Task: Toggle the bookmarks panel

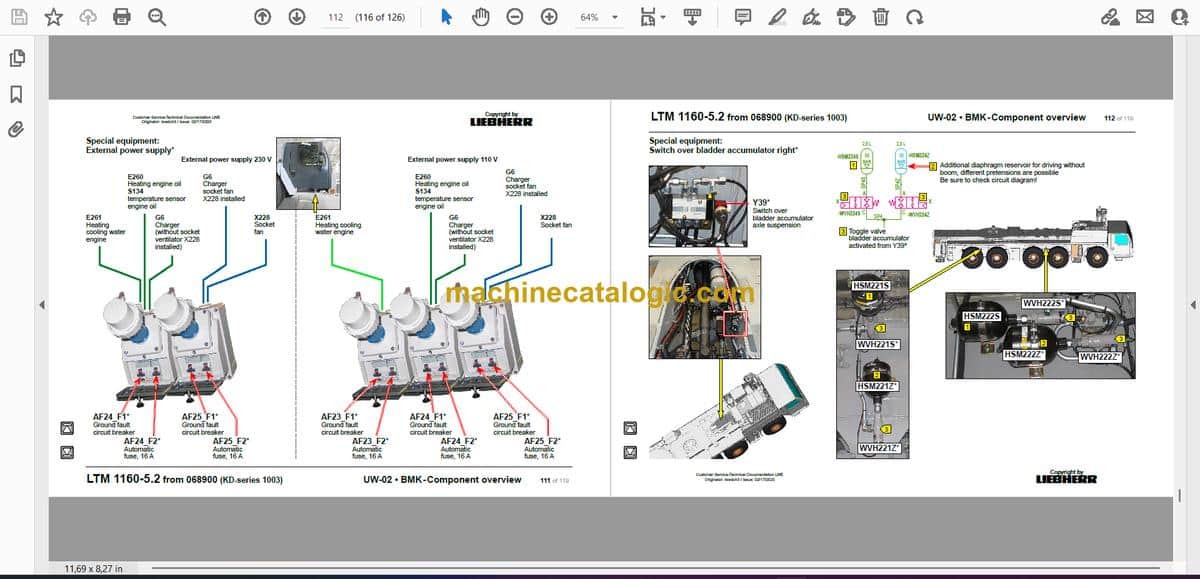Action: tap(16, 94)
